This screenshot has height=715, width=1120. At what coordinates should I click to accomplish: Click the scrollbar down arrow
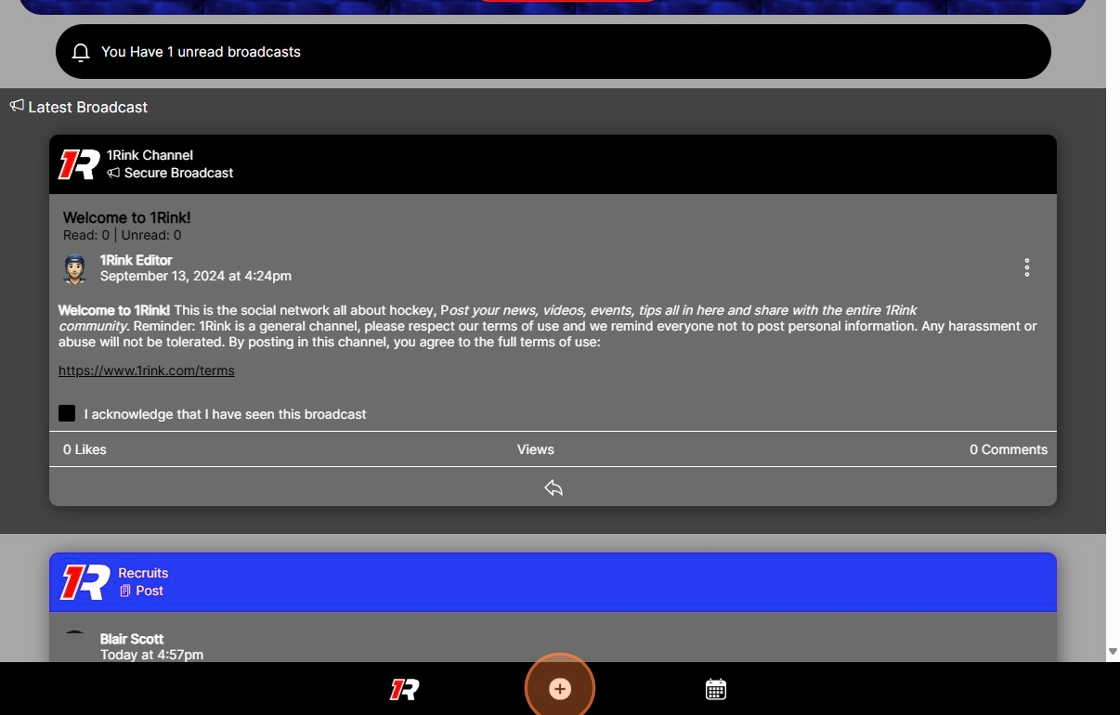1112,651
